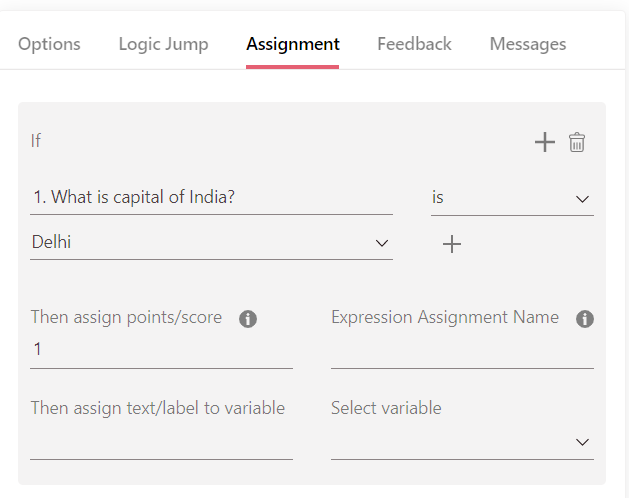Click the Select variable chevron arrow
Image resolution: width=629 pixels, height=498 pixels.
click(x=582, y=442)
